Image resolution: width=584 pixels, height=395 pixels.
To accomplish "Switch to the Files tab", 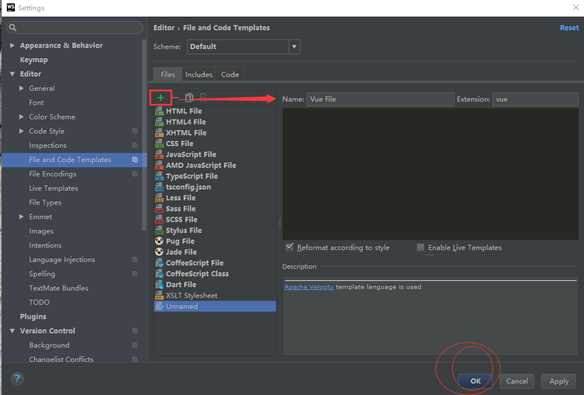I will (168, 74).
